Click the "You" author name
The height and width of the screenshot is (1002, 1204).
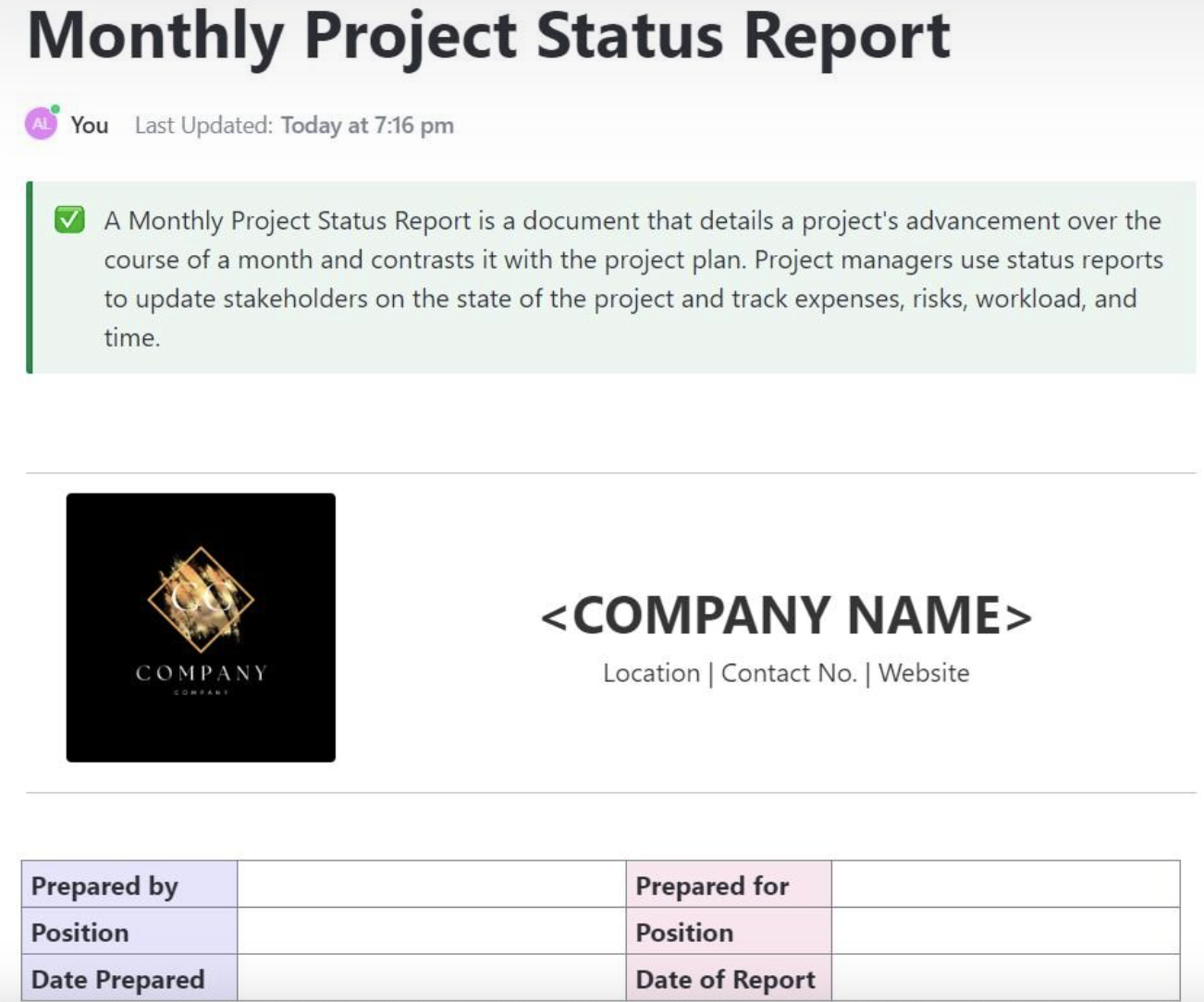90,125
